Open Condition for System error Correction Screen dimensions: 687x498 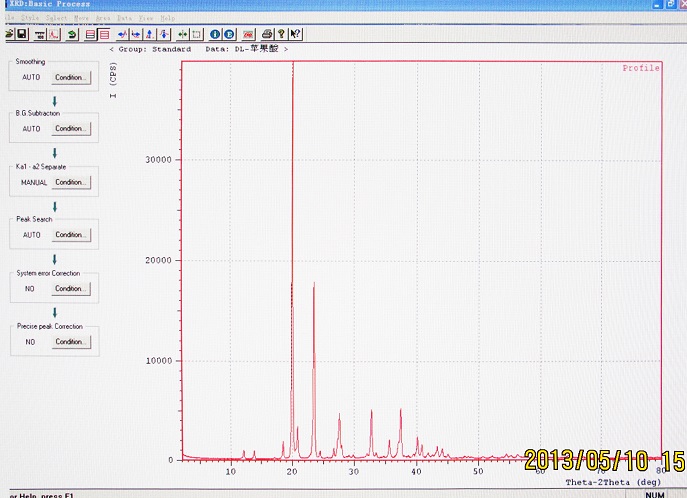[x=70, y=288]
